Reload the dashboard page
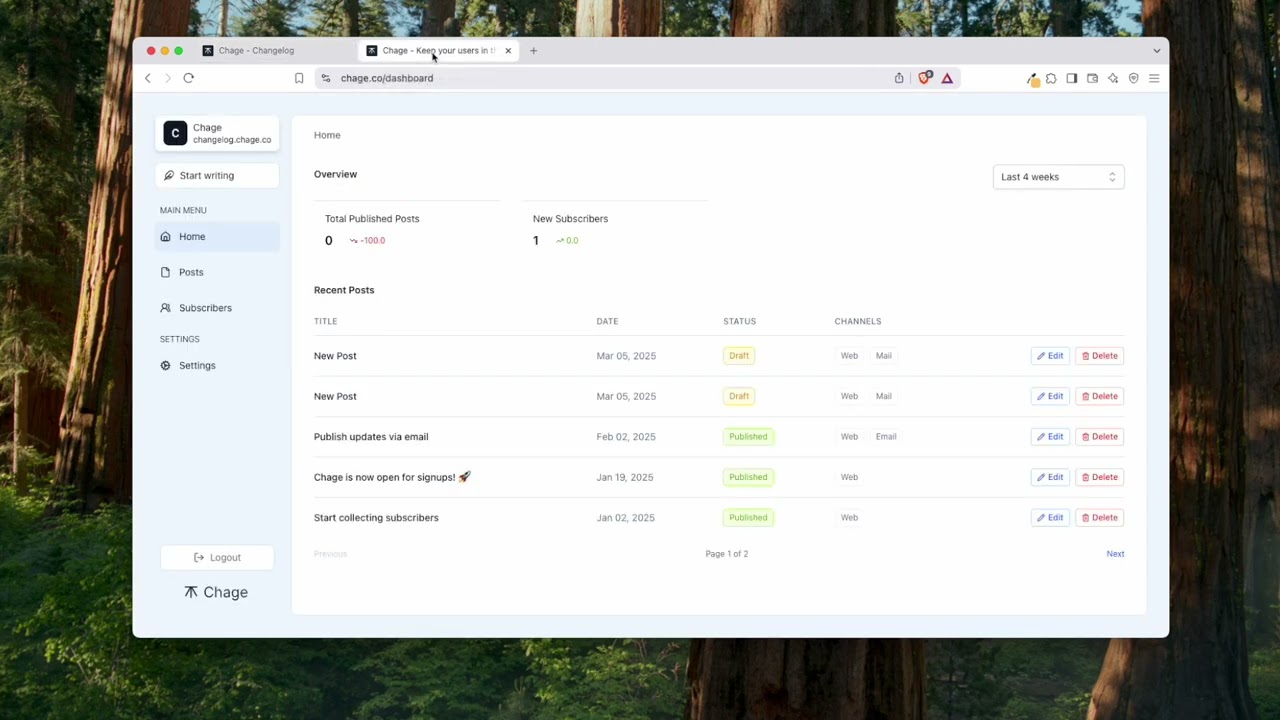 (x=188, y=78)
